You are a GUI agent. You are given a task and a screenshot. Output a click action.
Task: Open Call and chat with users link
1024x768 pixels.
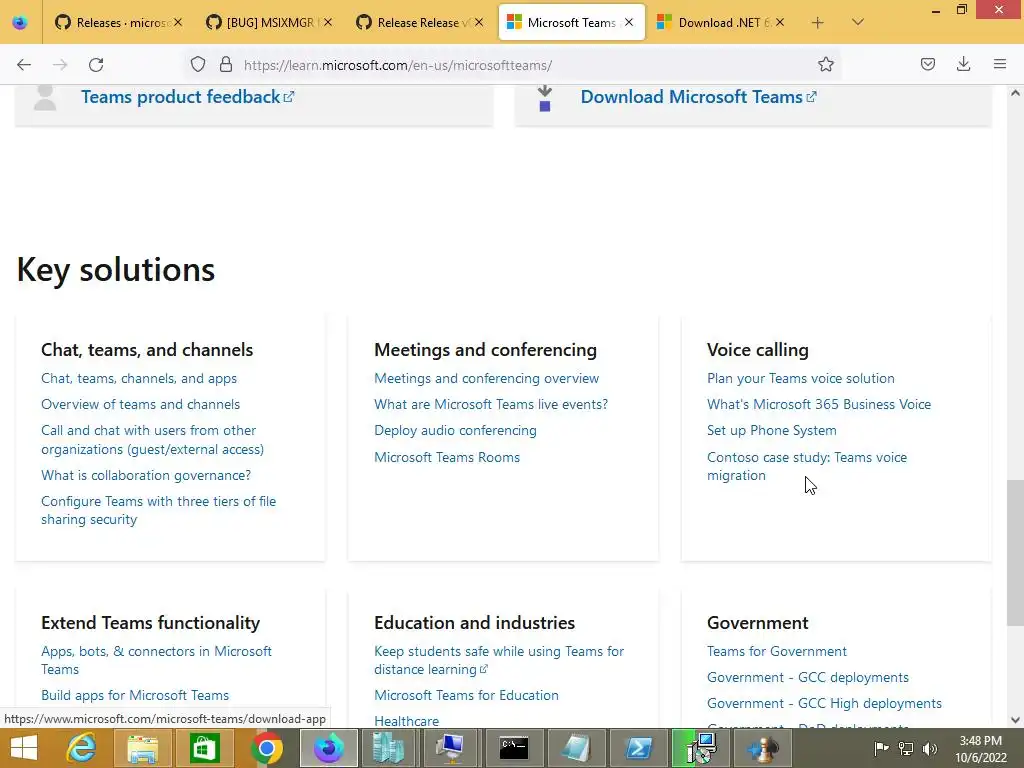click(152, 440)
